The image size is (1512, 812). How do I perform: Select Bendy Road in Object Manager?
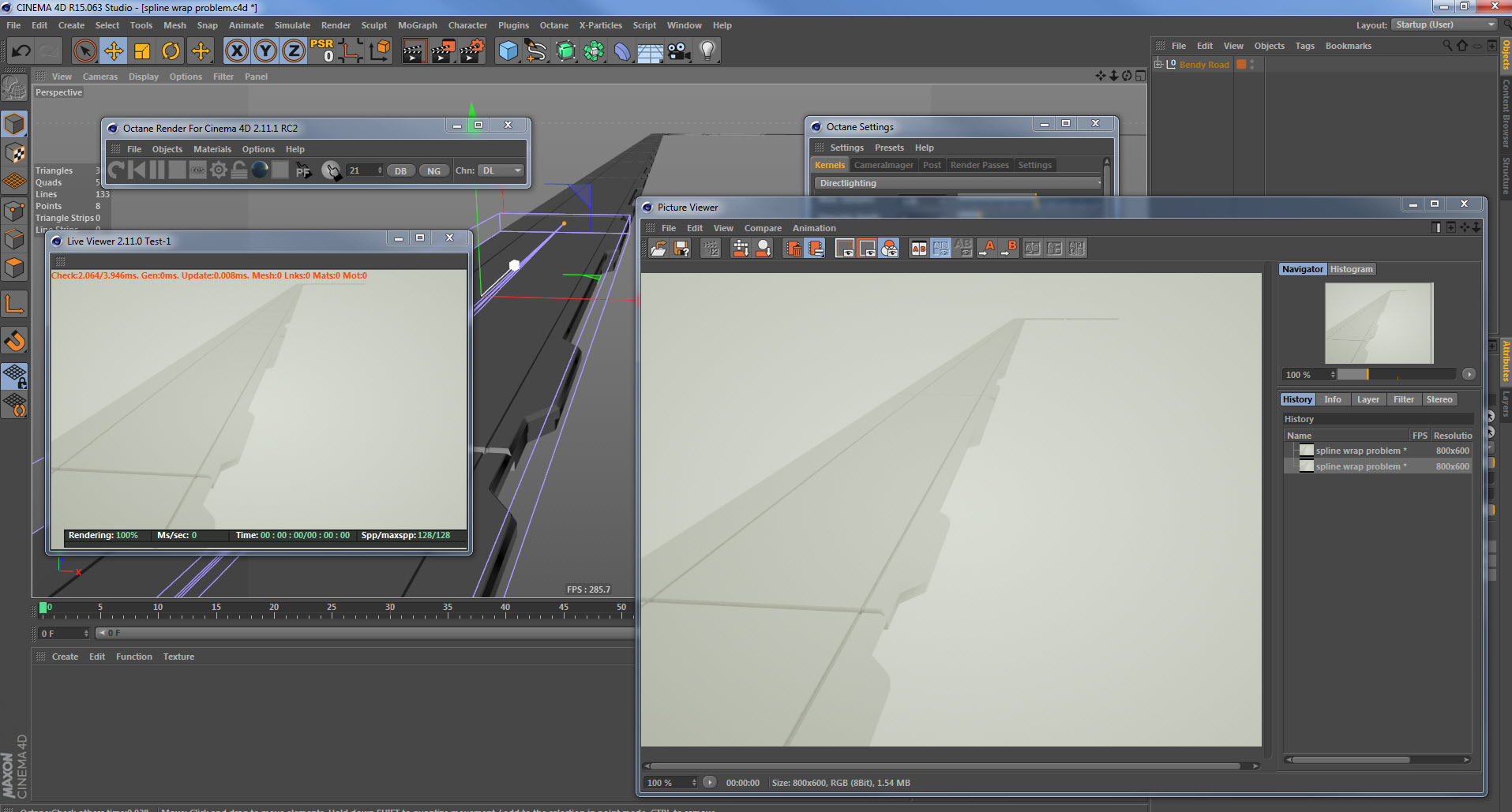[x=1204, y=65]
